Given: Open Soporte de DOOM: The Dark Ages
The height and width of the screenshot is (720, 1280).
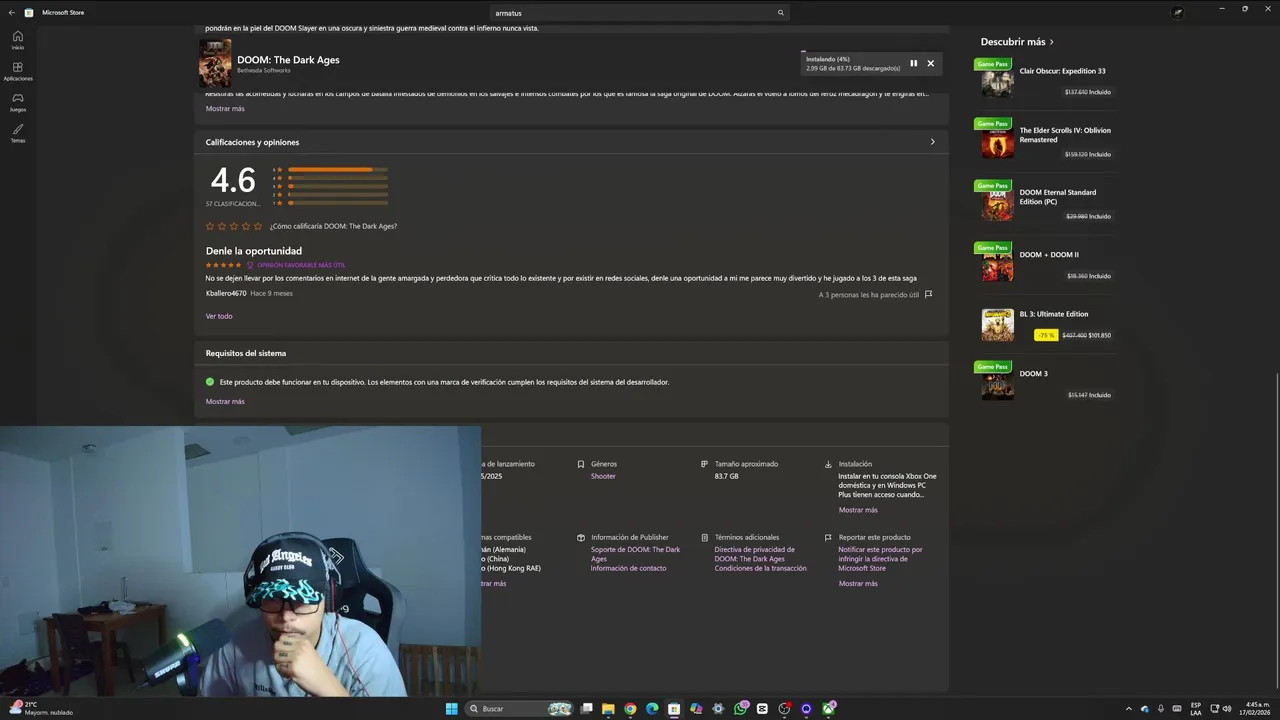Looking at the screenshot, I should [635, 554].
